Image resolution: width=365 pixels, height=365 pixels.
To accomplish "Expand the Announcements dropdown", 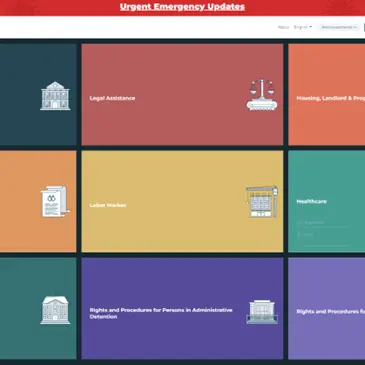I will 339,27.
